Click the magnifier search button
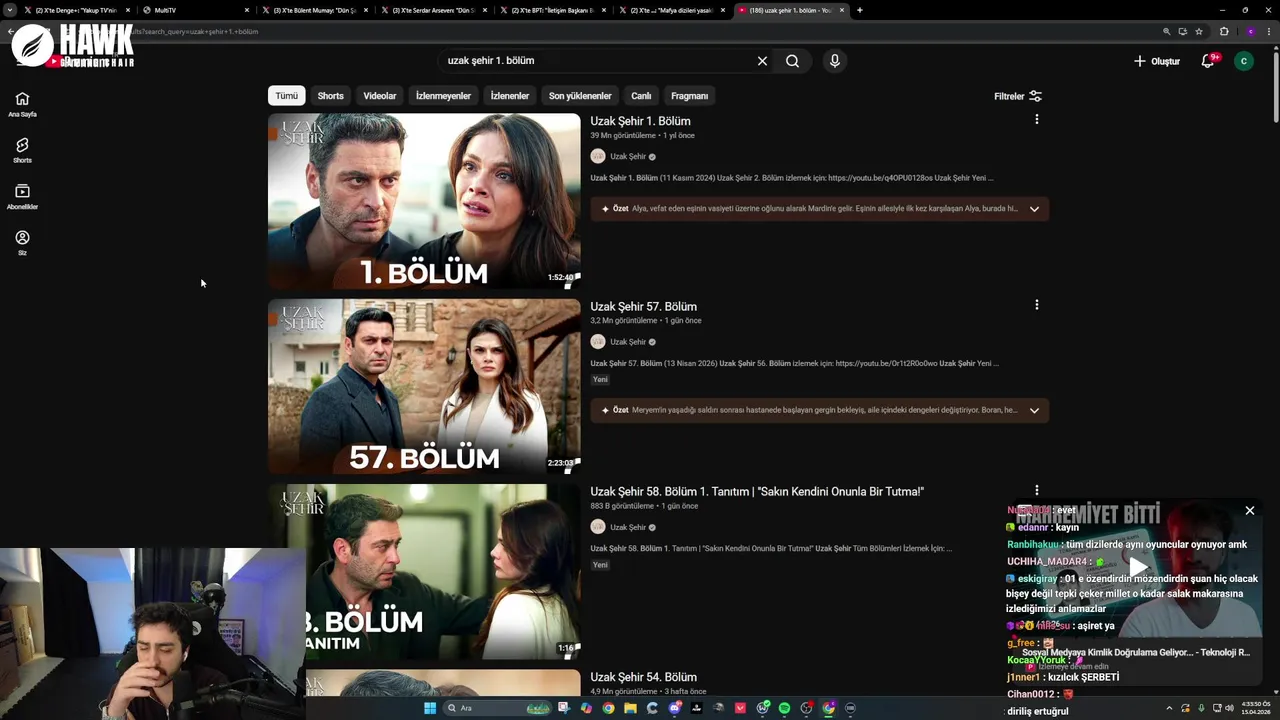 pyautogui.click(x=792, y=61)
